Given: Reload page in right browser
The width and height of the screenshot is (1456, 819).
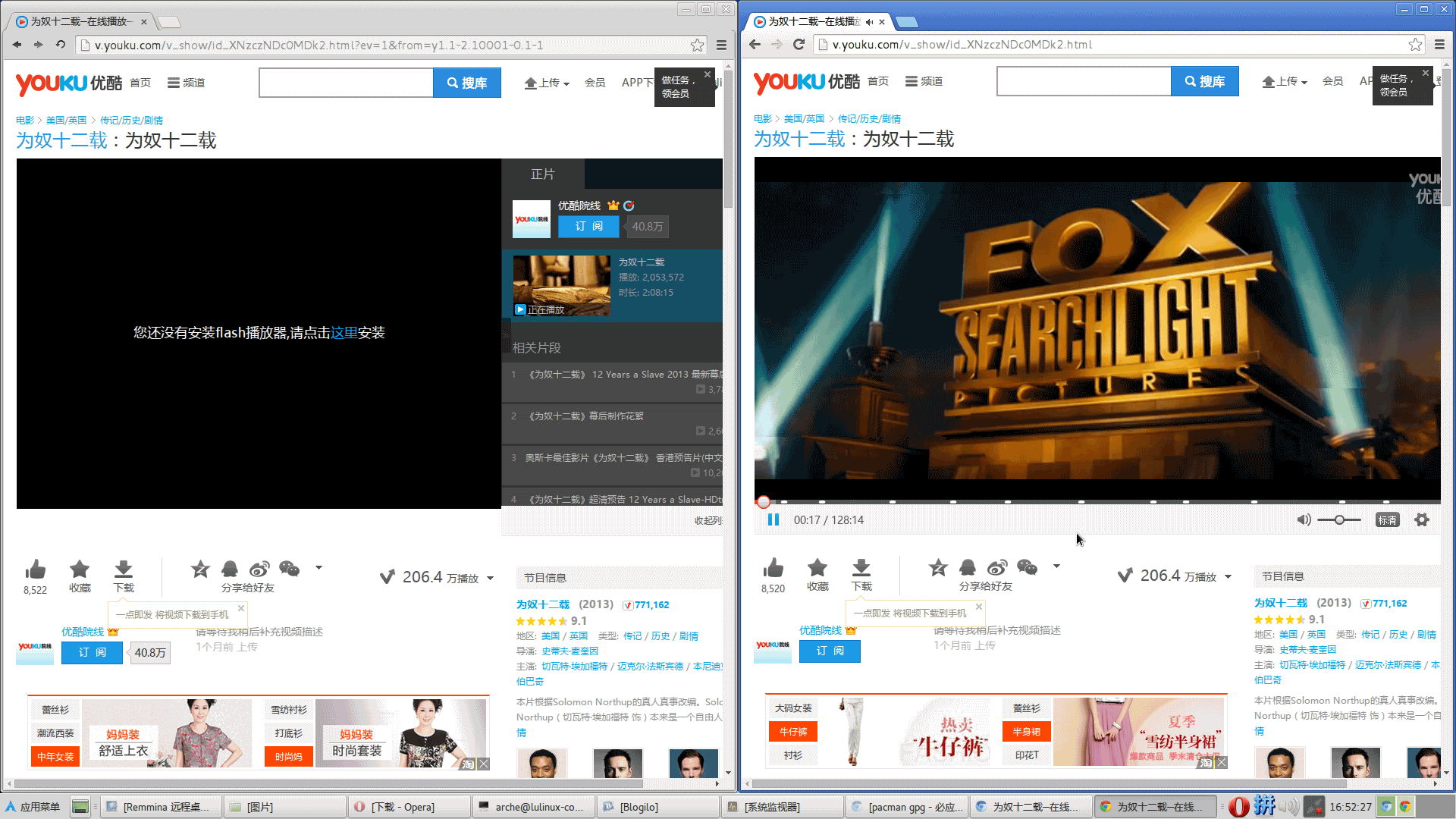Looking at the screenshot, I should pos(799,45).
